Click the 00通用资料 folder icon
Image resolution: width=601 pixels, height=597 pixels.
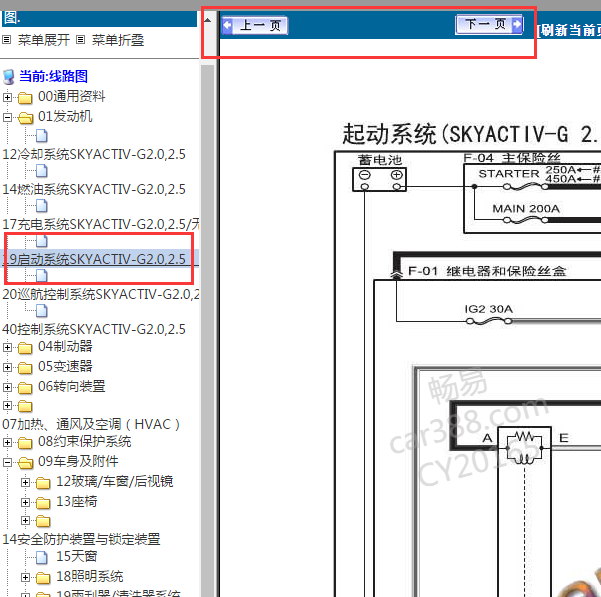(x=25, y=98)
